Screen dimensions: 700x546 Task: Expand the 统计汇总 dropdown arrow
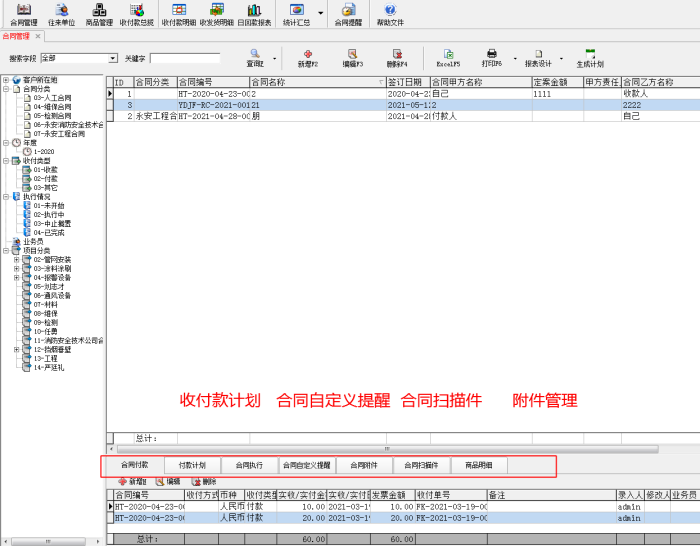(x=321, y=13)
